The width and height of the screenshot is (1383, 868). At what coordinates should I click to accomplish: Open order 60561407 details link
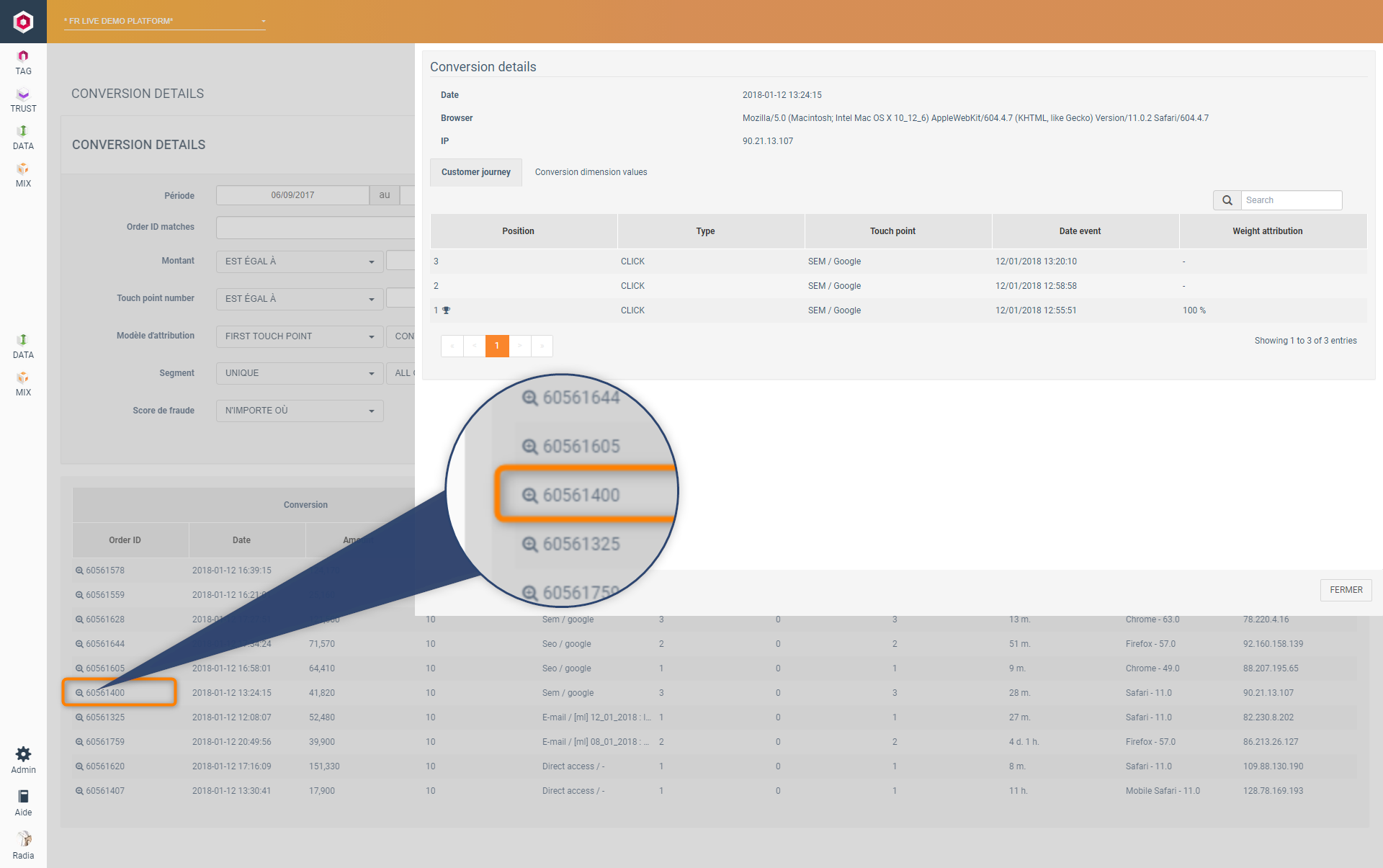[x=104, y=791]
